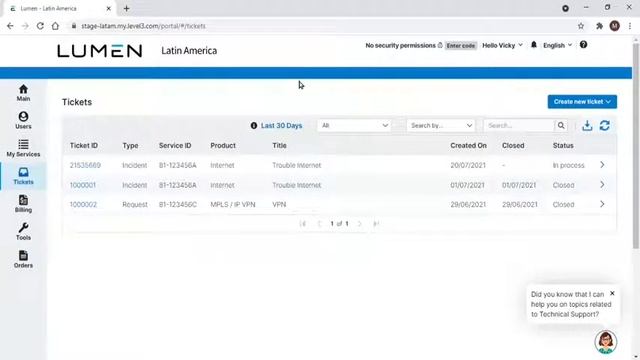Open details arrow for ticket 21535669
This screenshot has height=360, width=640.
click(x=602, y=165)
